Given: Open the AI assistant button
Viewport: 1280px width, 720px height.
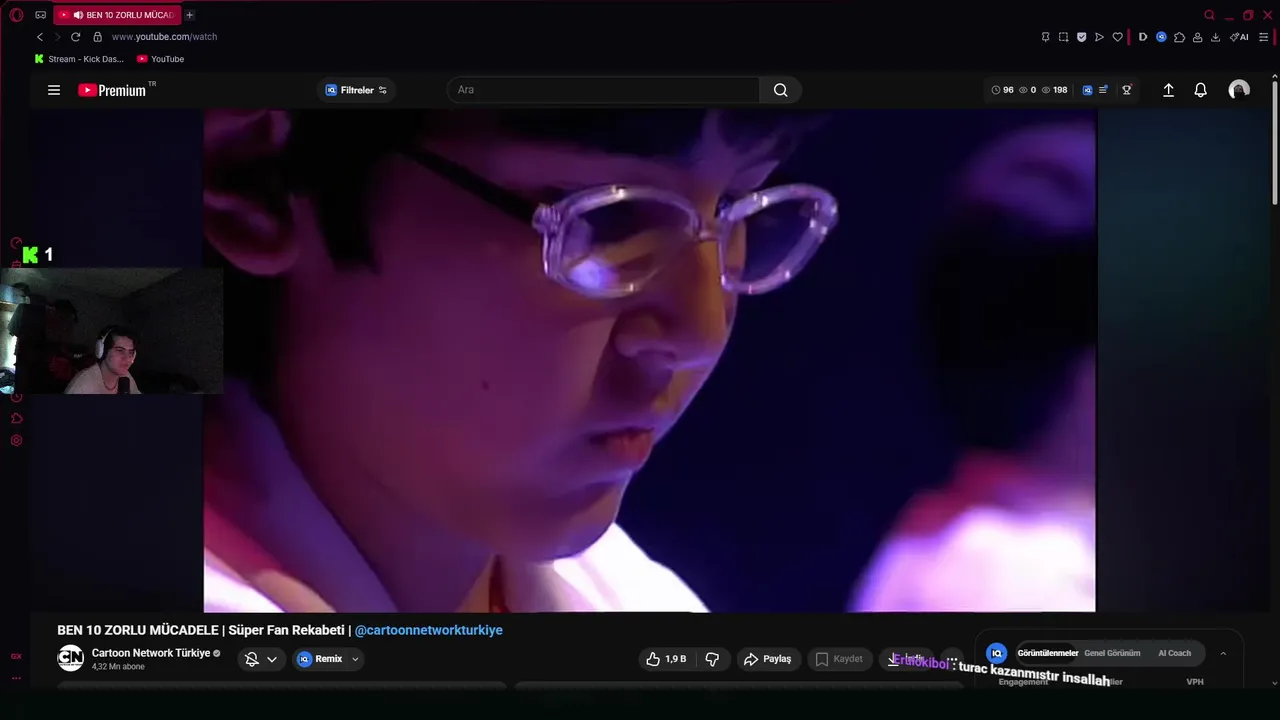Looking at the screenshot, I should click(1239, 37).
